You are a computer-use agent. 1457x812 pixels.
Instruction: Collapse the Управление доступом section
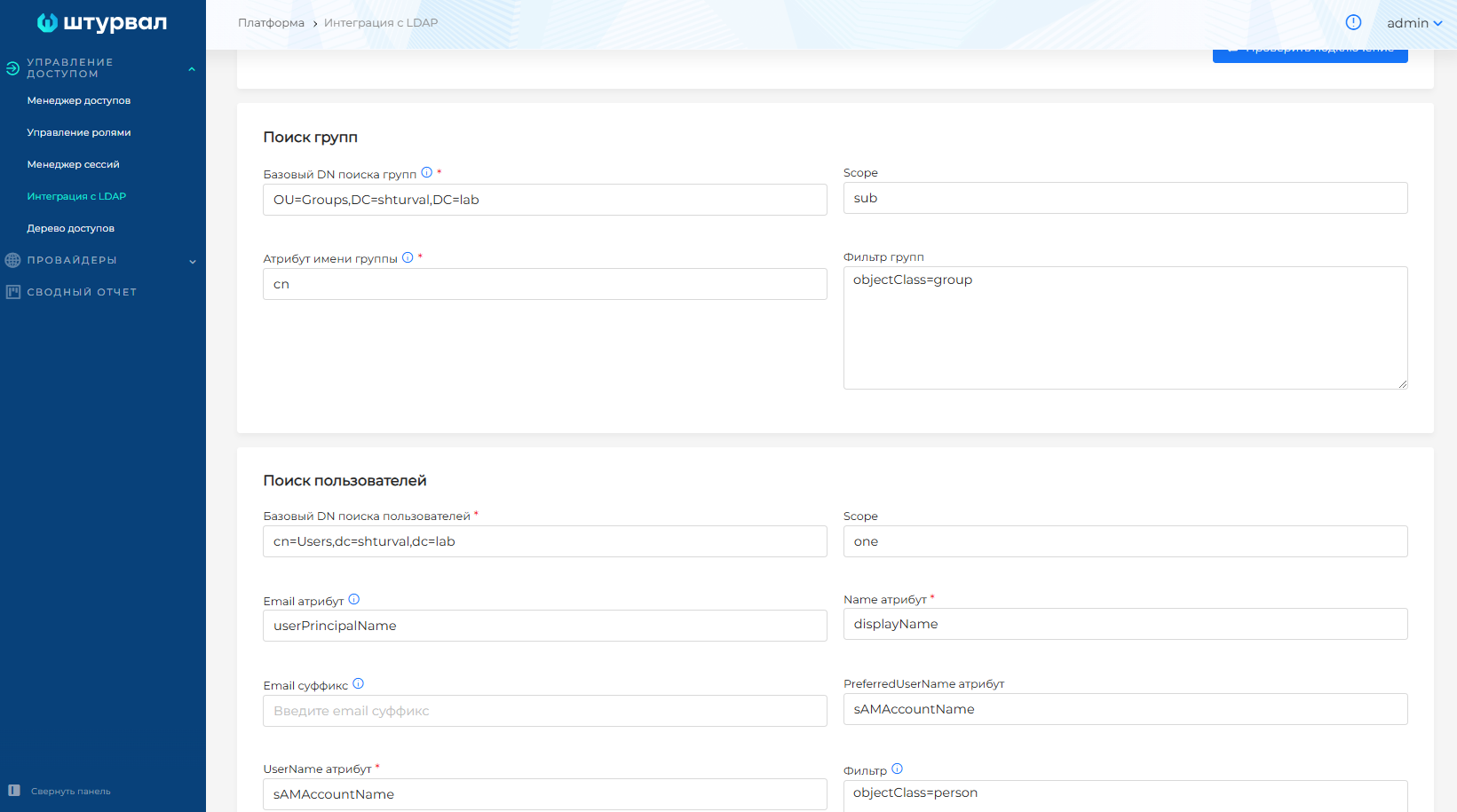[x=192, y=69]
